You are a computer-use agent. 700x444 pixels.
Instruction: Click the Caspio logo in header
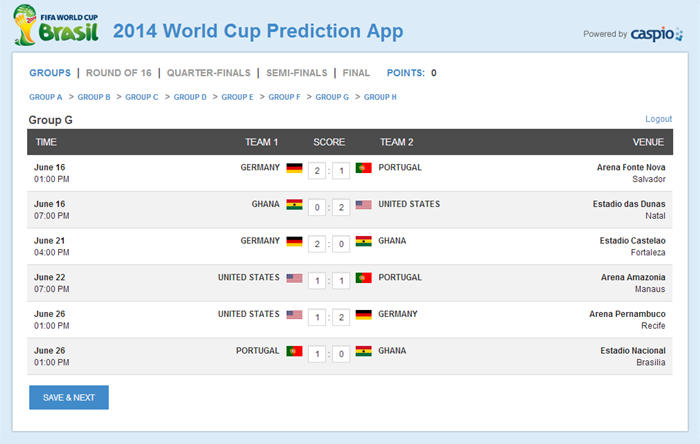click(656, 34)
